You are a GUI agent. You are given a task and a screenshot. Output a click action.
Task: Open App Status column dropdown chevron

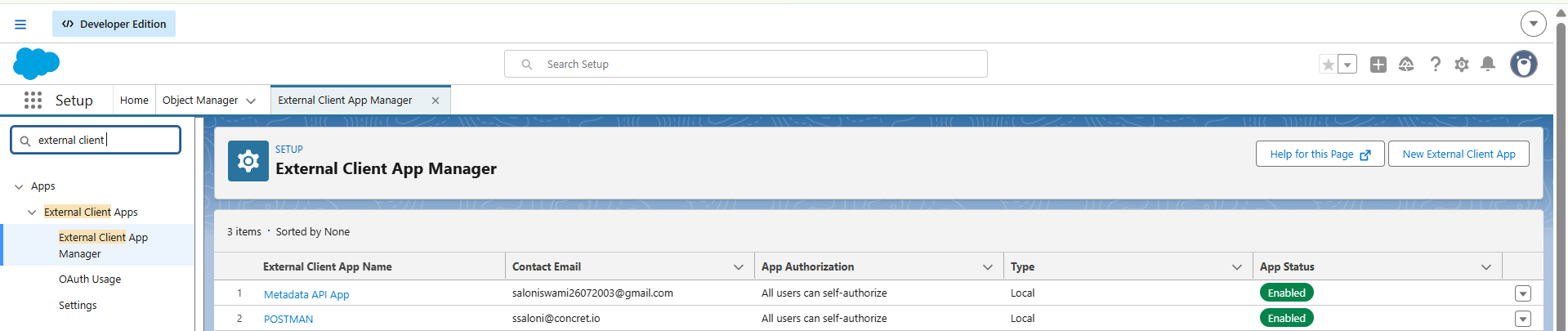(x=1486, y=267)
